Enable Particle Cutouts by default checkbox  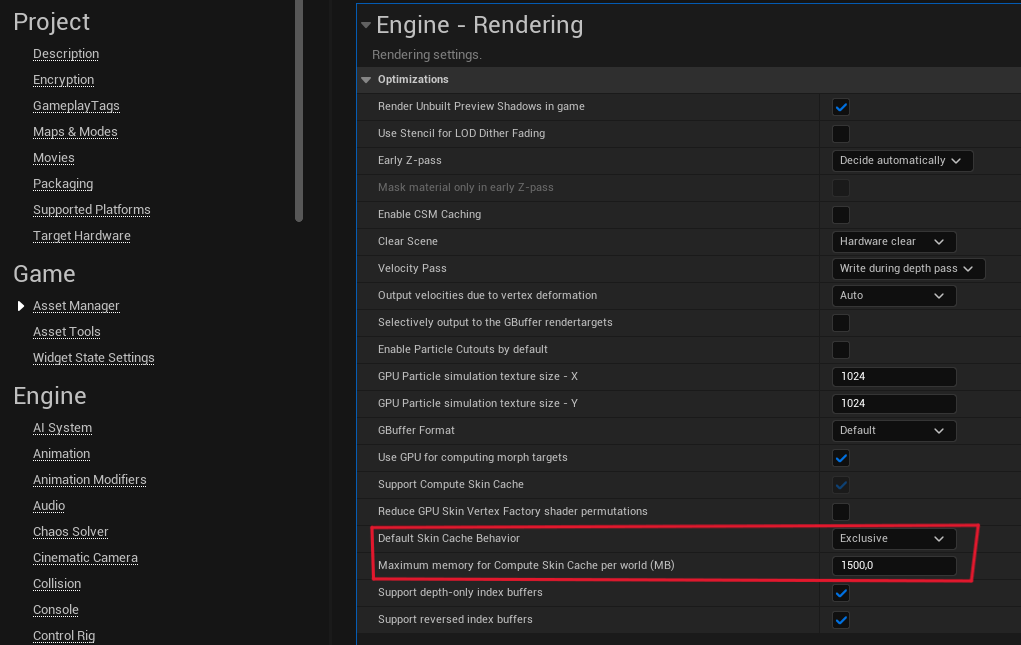point(841,350)
